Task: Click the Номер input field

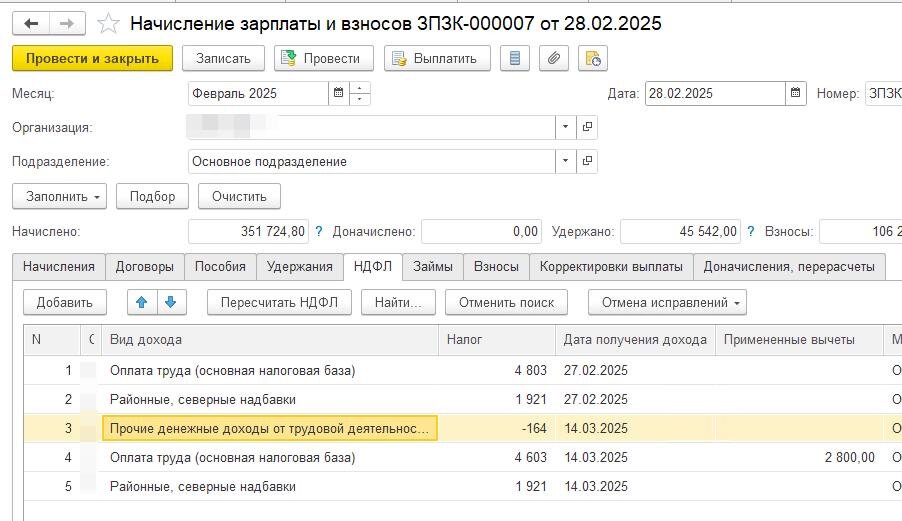Action: coord(884,93)
